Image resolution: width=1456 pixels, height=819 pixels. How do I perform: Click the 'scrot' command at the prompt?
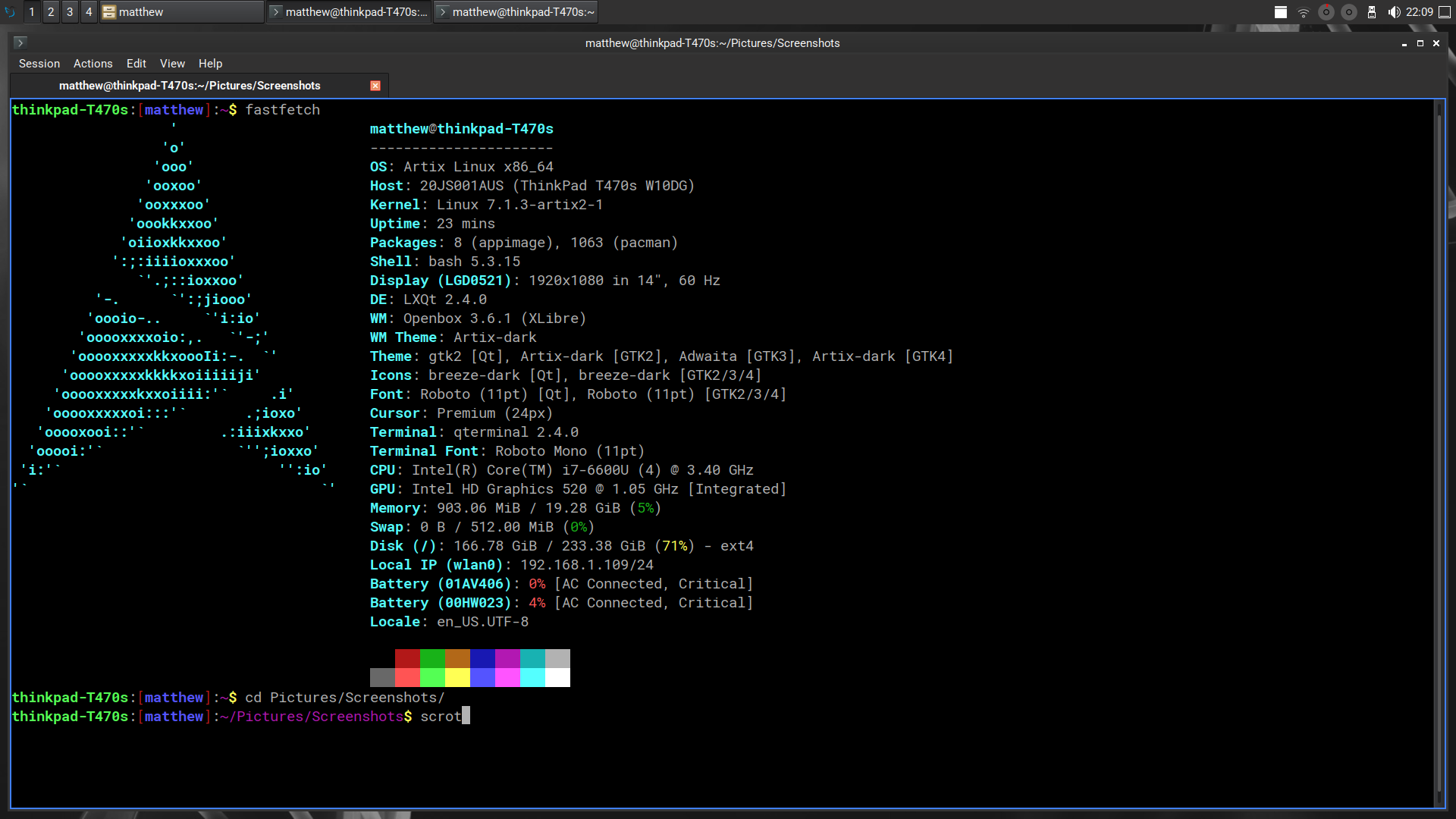pos(441,717)
